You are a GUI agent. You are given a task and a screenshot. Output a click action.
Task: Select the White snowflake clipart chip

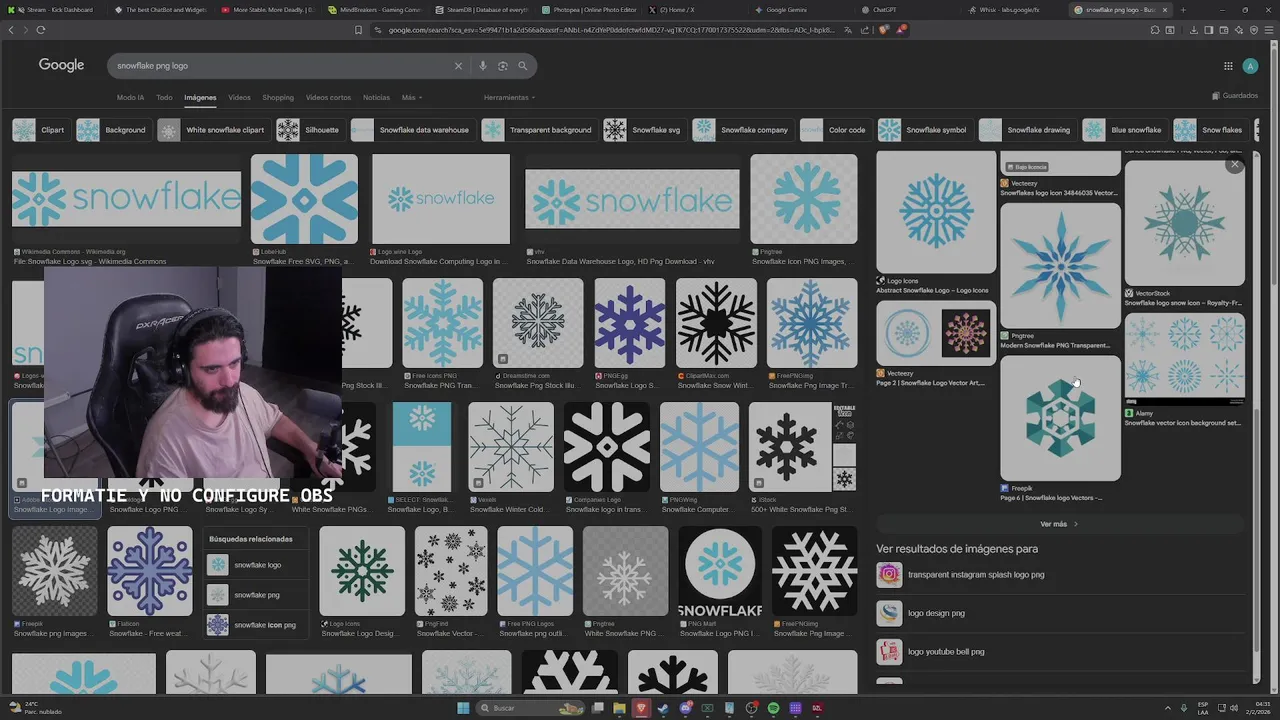click(x=212, y=130)
